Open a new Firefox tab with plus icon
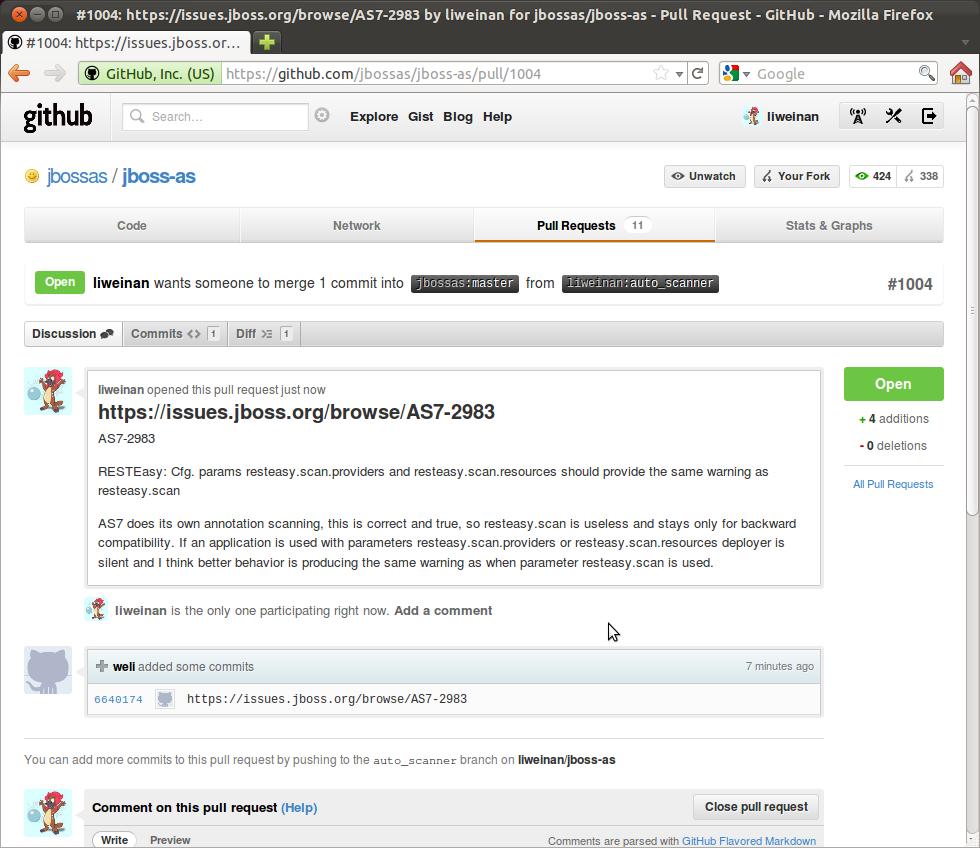The image size is (980, 848). pos(267,42)
